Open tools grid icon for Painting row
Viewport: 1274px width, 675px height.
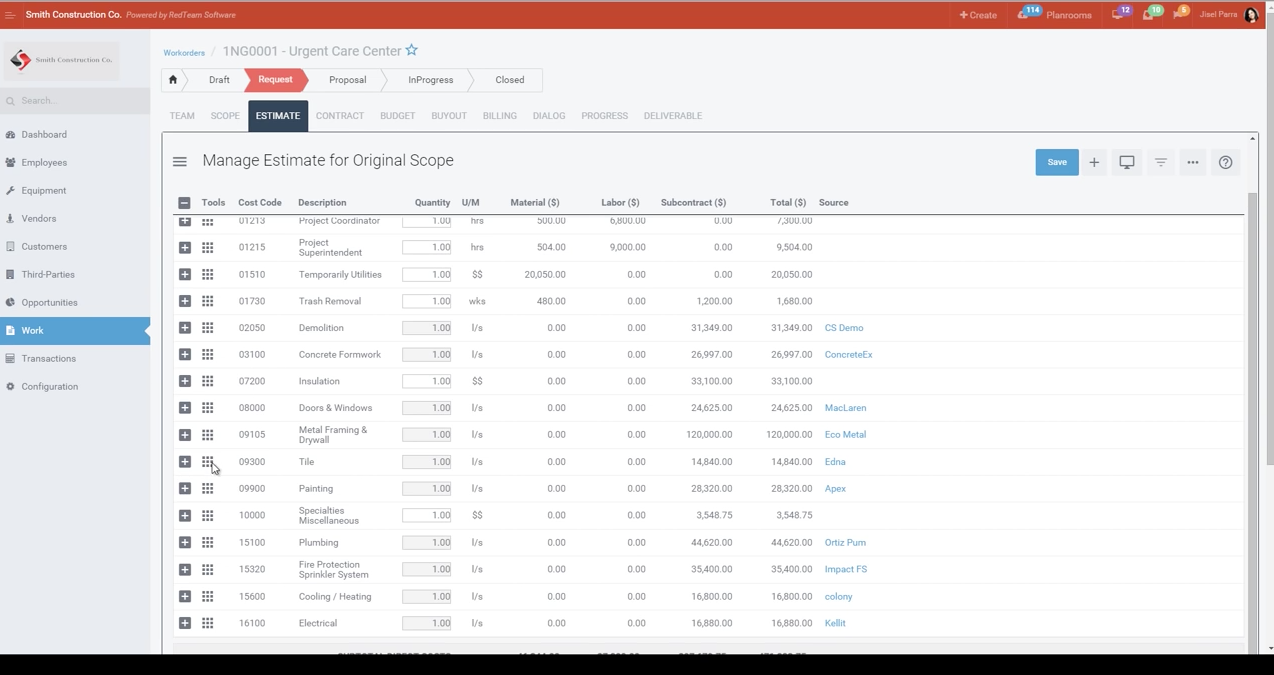point(207,489)
